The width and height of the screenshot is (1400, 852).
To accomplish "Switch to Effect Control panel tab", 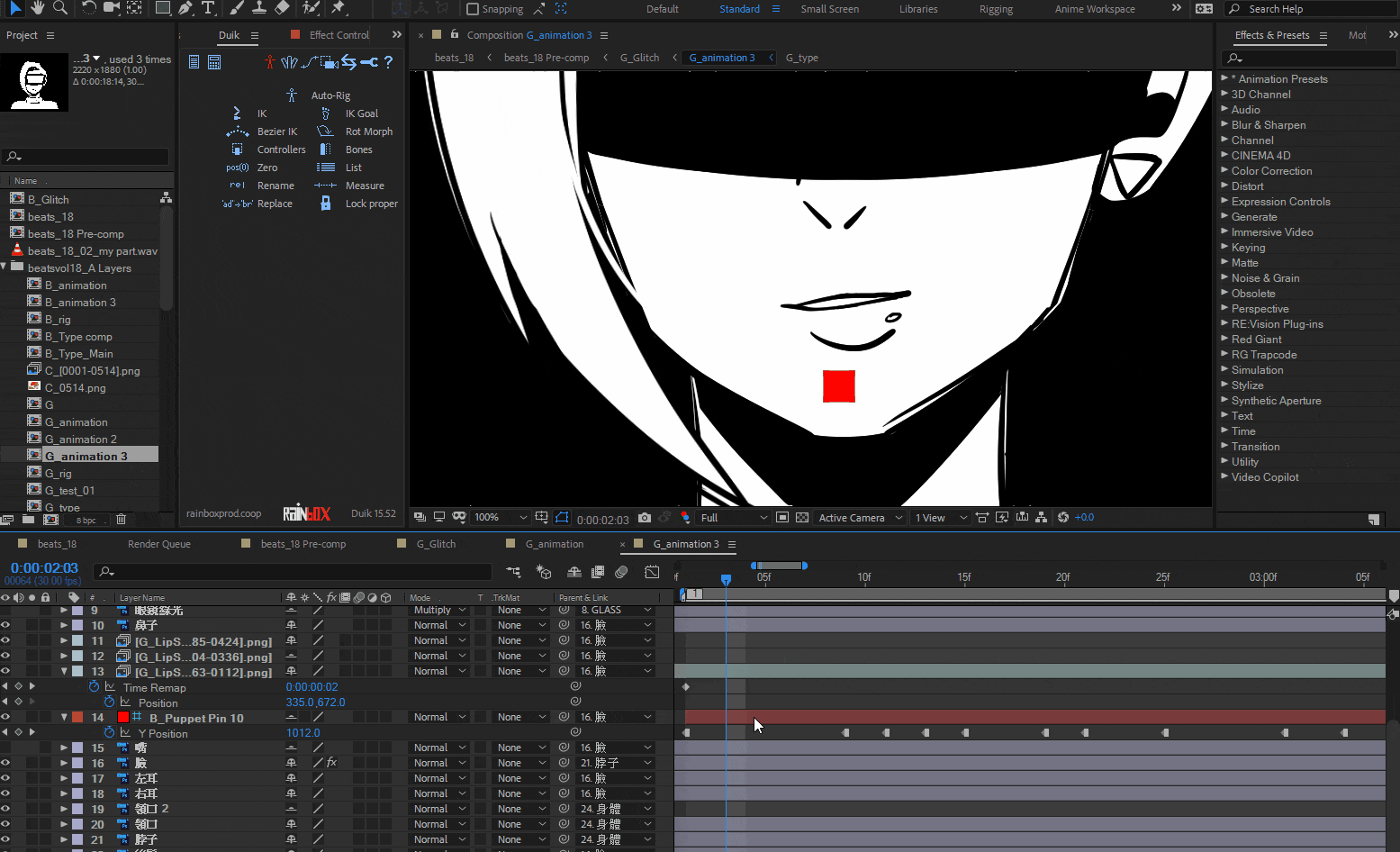I will (339, 35).
